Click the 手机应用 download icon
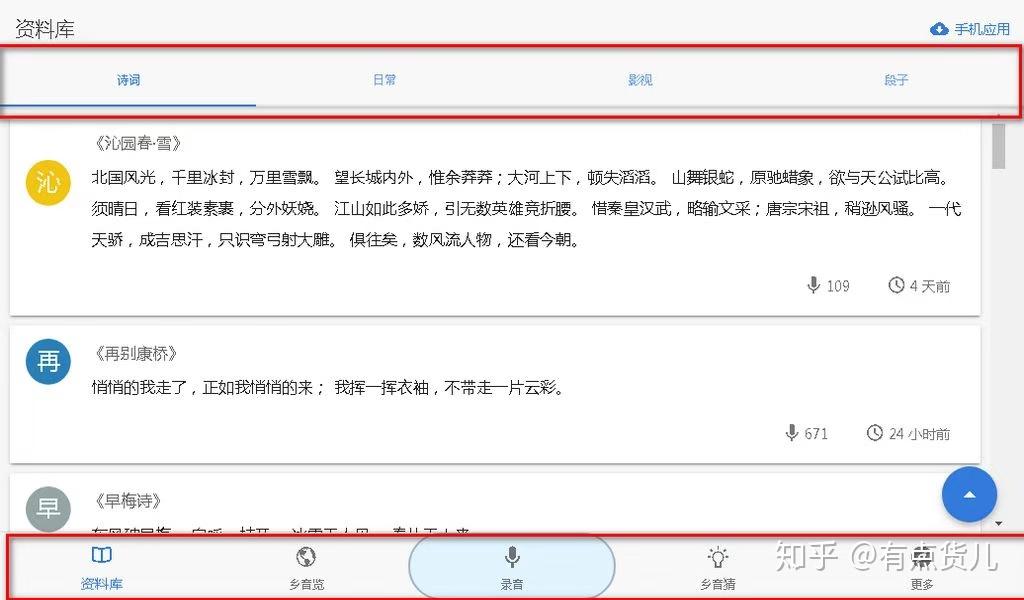 (938, 28)
